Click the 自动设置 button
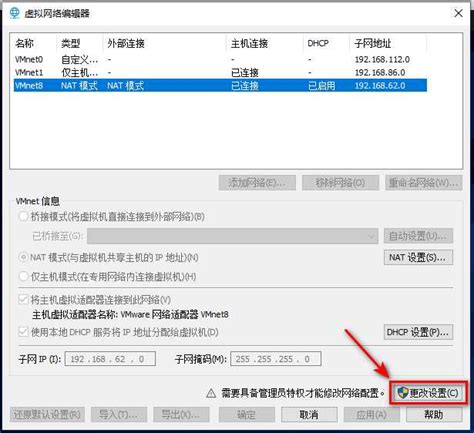The image size is (474, 433). pyautogui.click(x=418, y=236)
